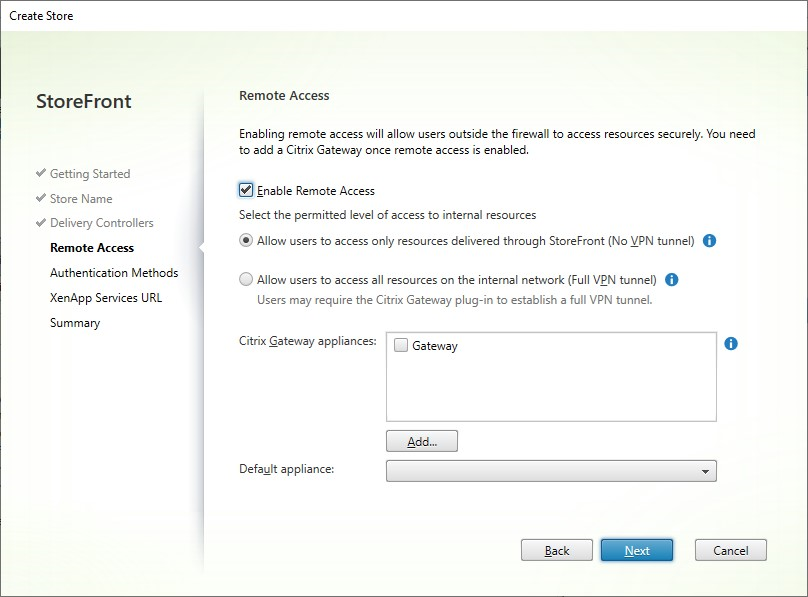
Task: Click the Add... button
Action: (422, 441)
